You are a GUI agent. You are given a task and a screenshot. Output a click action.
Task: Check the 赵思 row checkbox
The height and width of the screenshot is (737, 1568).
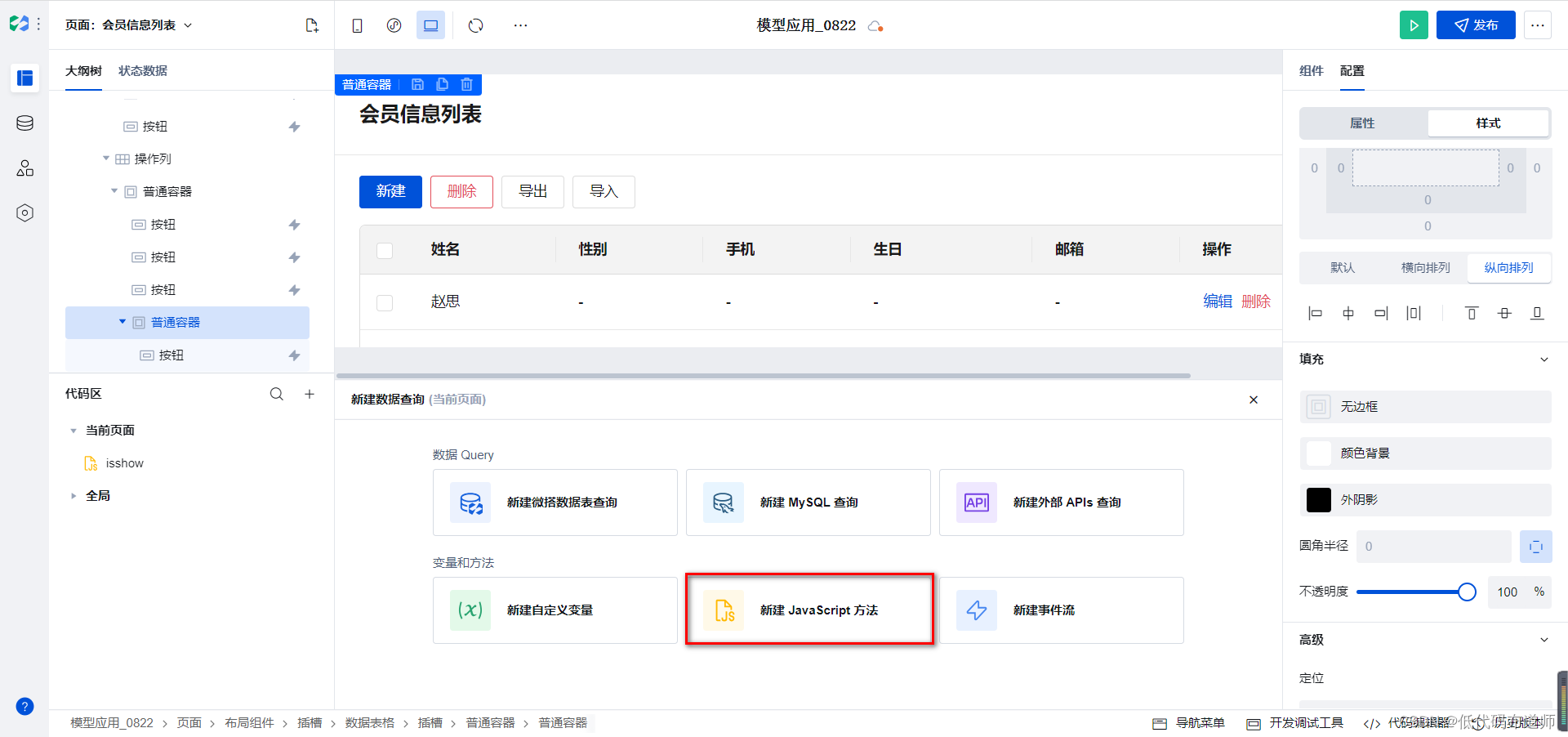pos(385,302)
